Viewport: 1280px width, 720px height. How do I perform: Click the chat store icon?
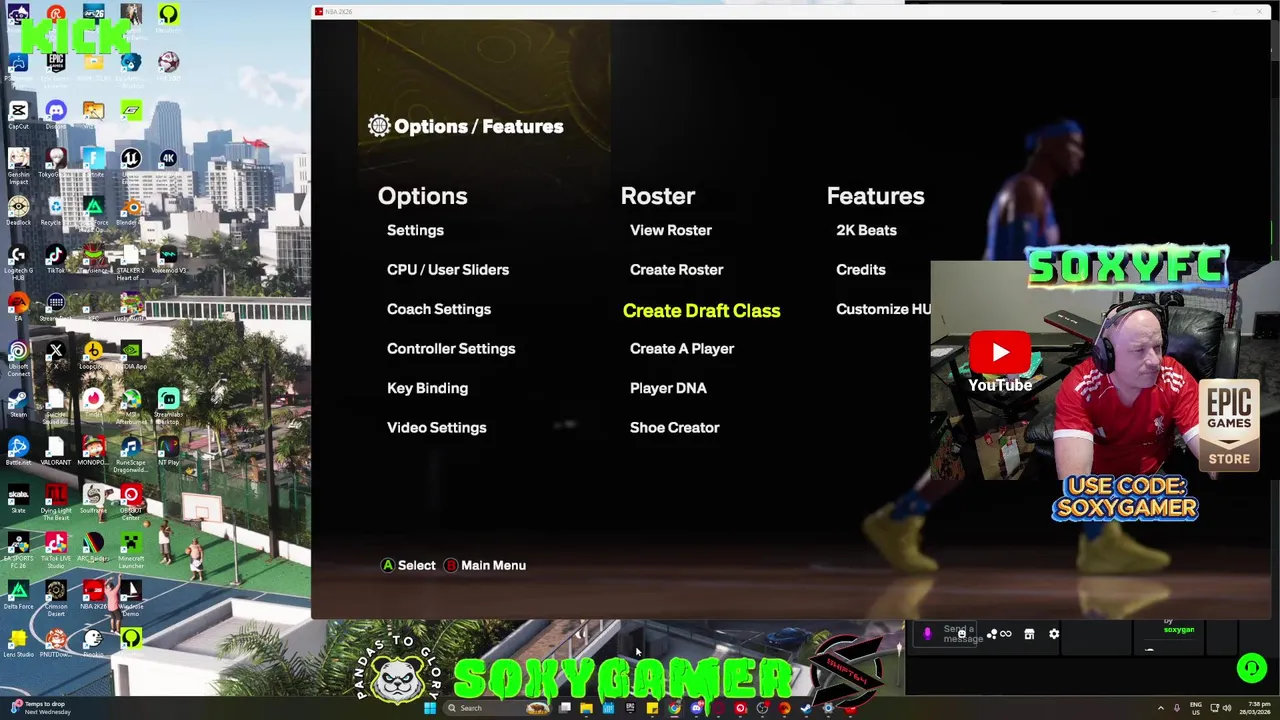click(1029, 634)
